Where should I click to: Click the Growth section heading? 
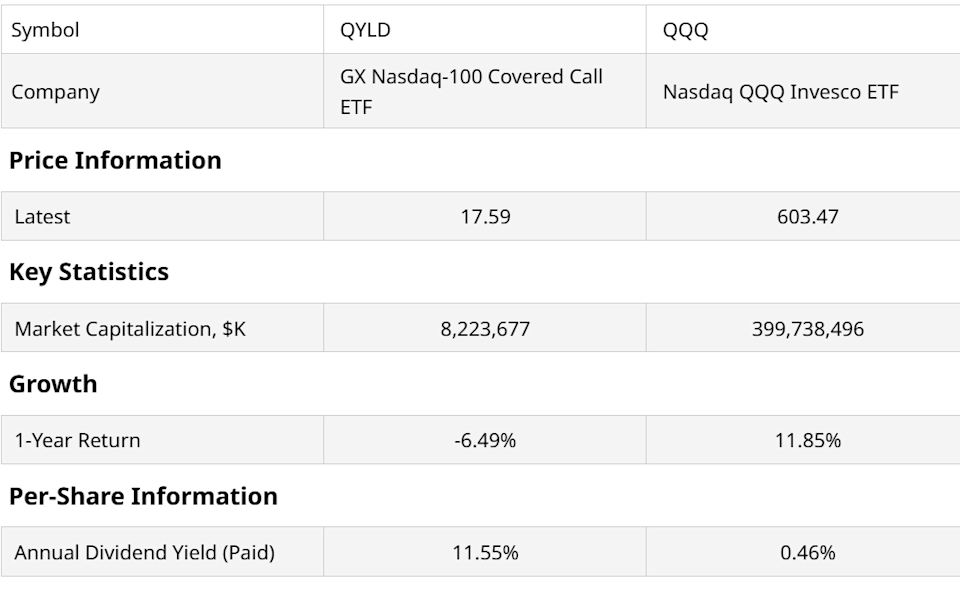53,384
